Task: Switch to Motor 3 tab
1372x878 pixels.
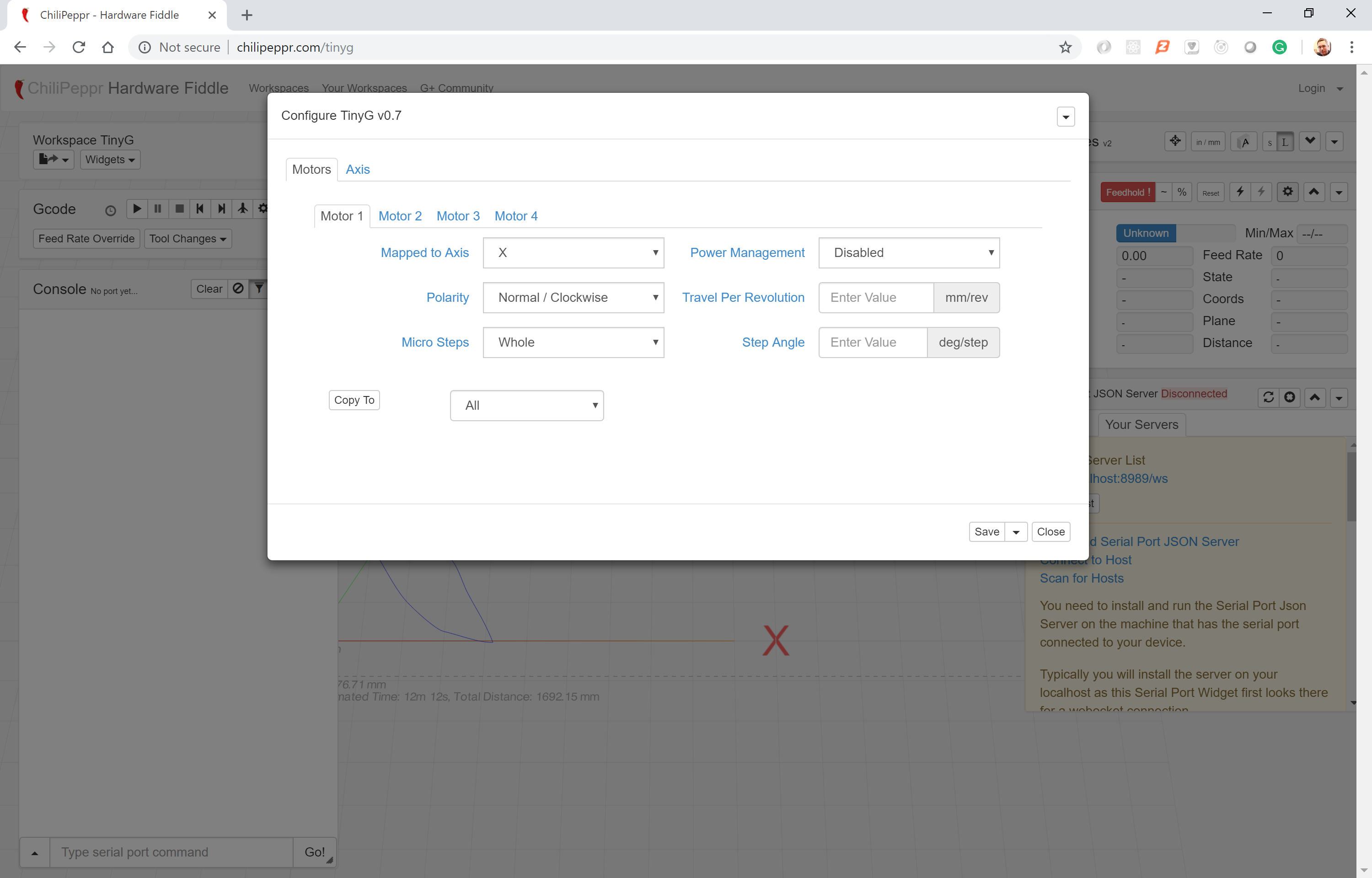Action: [458, 216]
